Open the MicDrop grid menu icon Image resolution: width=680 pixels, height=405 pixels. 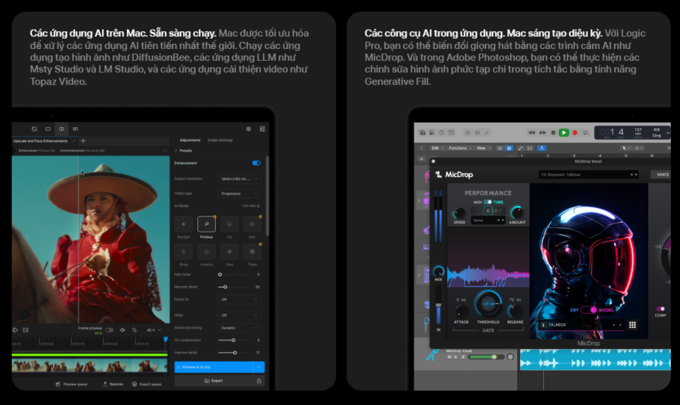pyautogui.click(x=632, y=325)
